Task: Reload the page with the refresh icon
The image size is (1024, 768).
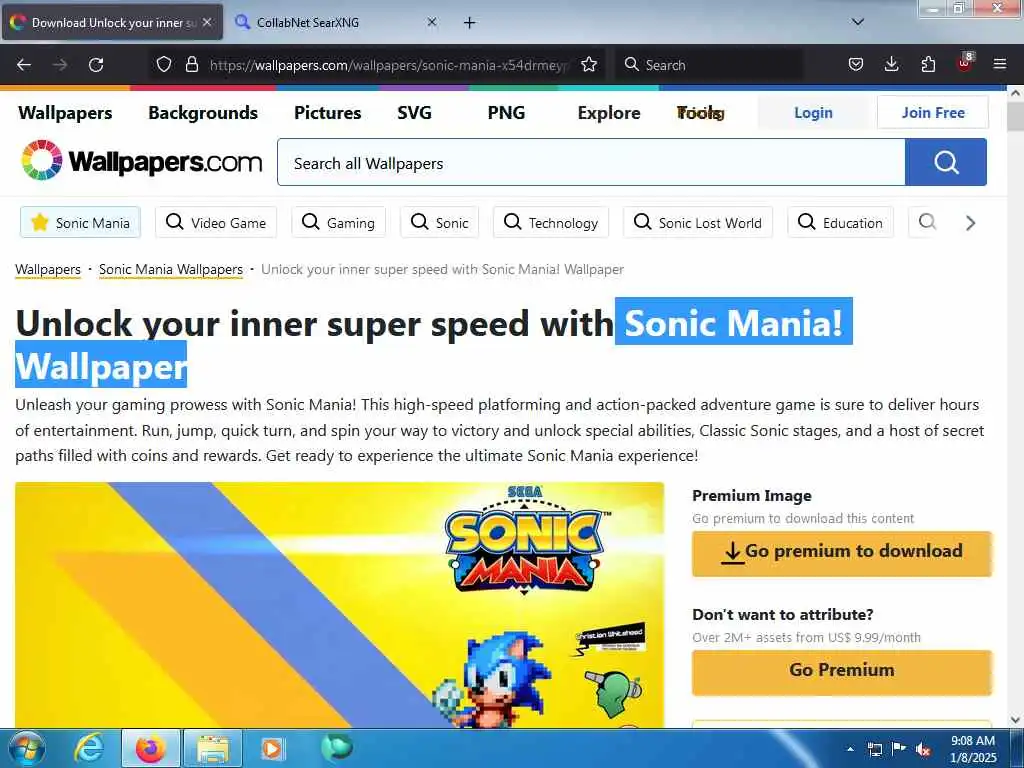Action: [96, 65]
